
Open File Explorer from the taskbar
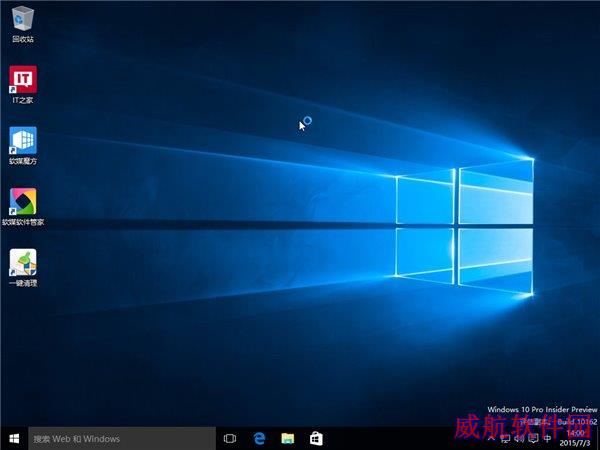pos(287,439)
